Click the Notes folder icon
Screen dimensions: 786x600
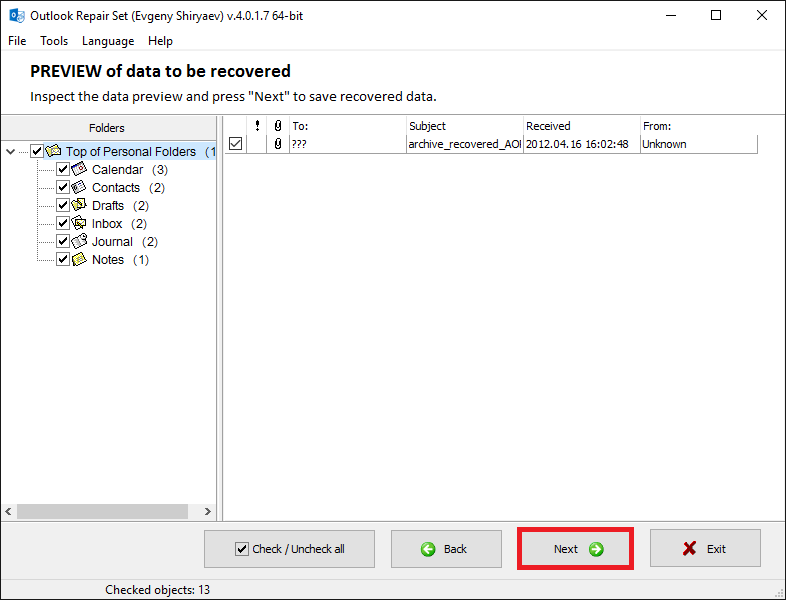point(79,259)
